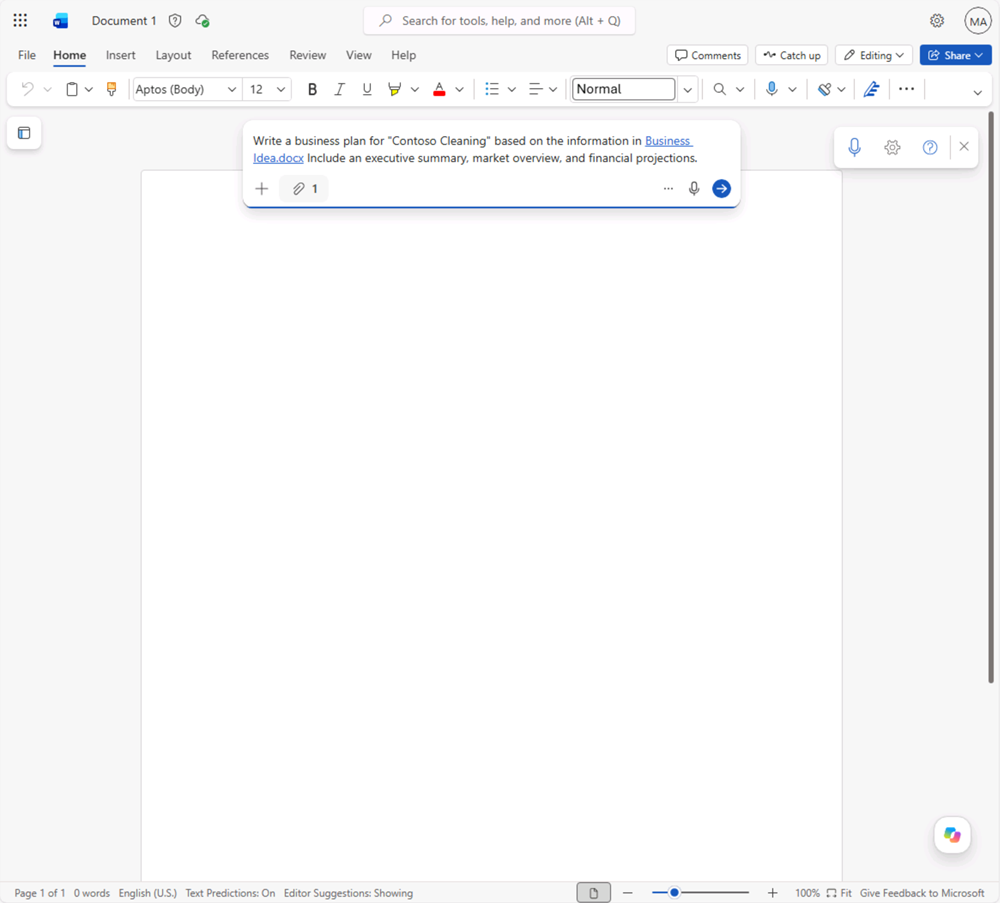Viewport: 1000px width, 903px height.
Task: Close the dictation toolbar
Action: (x=964, y=147)
